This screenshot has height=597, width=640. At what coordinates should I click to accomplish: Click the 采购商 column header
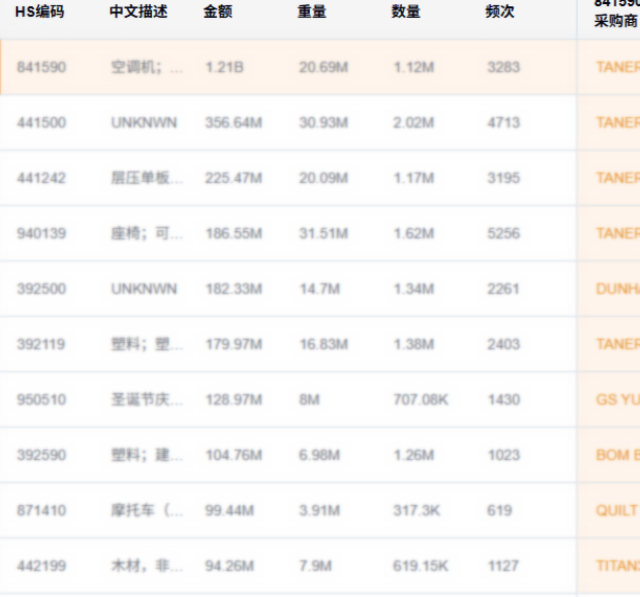coord(609,19)
